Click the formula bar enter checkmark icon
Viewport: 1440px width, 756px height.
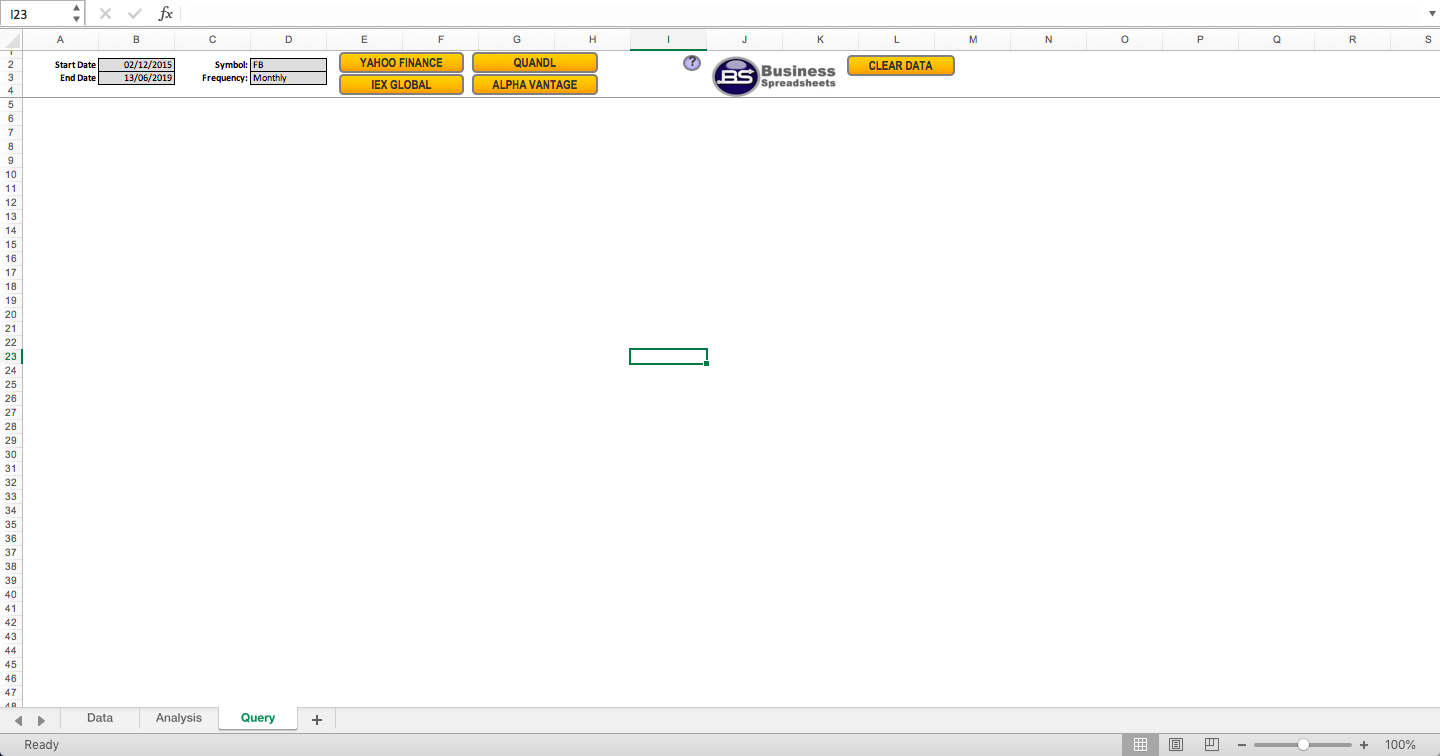tap(135, 14)
